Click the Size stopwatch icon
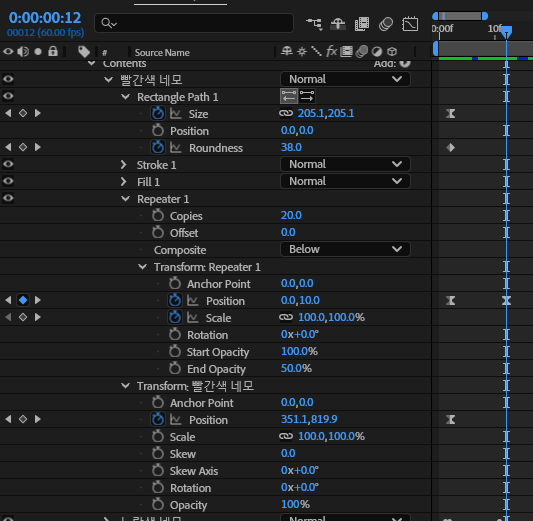 tap(158, 113)
